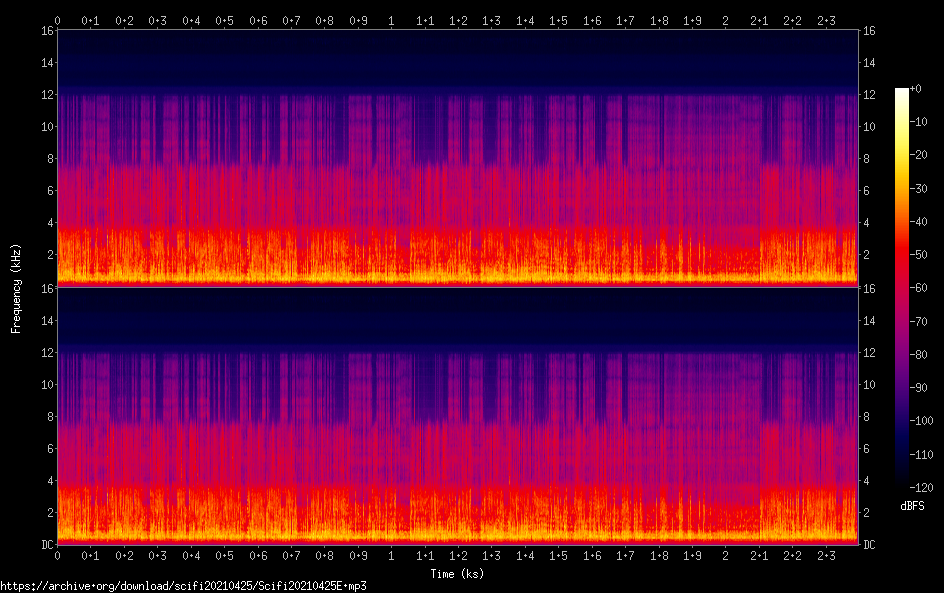Screen dimensions: 944x593
Task: Click the "-80" color scale label
Action: [x=919, y=355]
